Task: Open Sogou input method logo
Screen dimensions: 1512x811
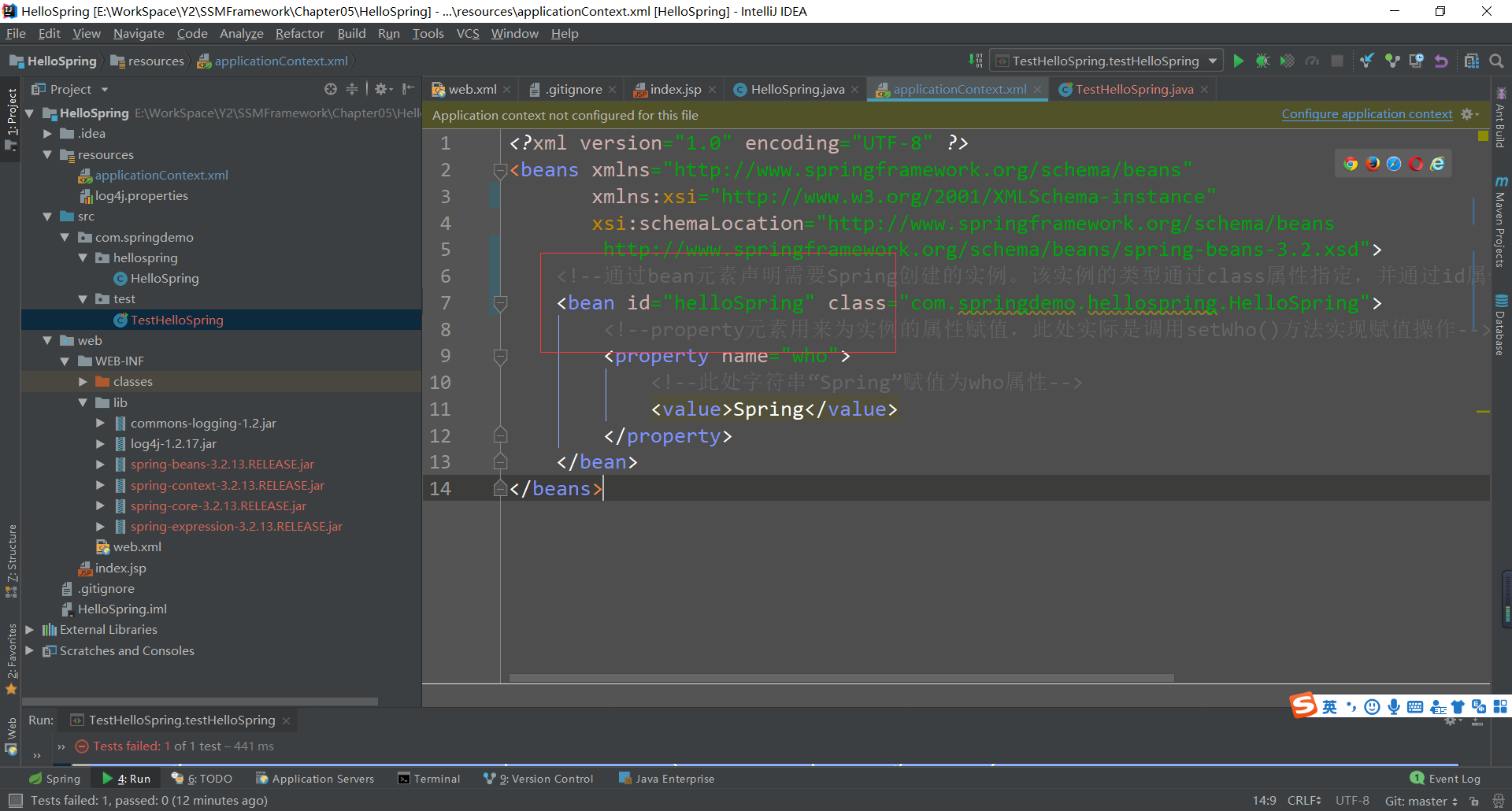Action: 1303,705
